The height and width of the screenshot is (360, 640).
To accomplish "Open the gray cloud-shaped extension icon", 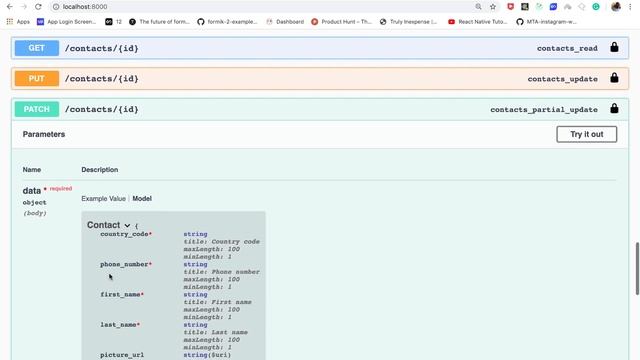I will click(x=567, y=7).
